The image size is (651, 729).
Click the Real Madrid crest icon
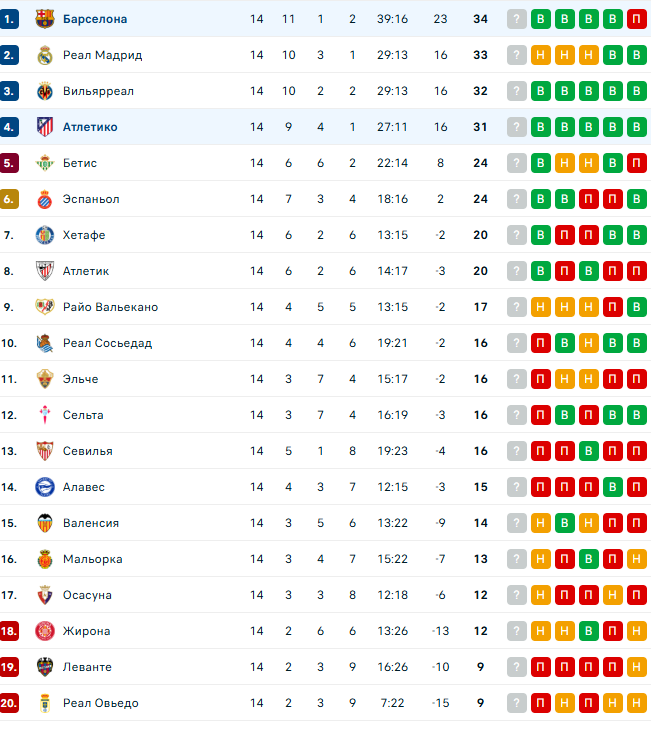(44, 55)
